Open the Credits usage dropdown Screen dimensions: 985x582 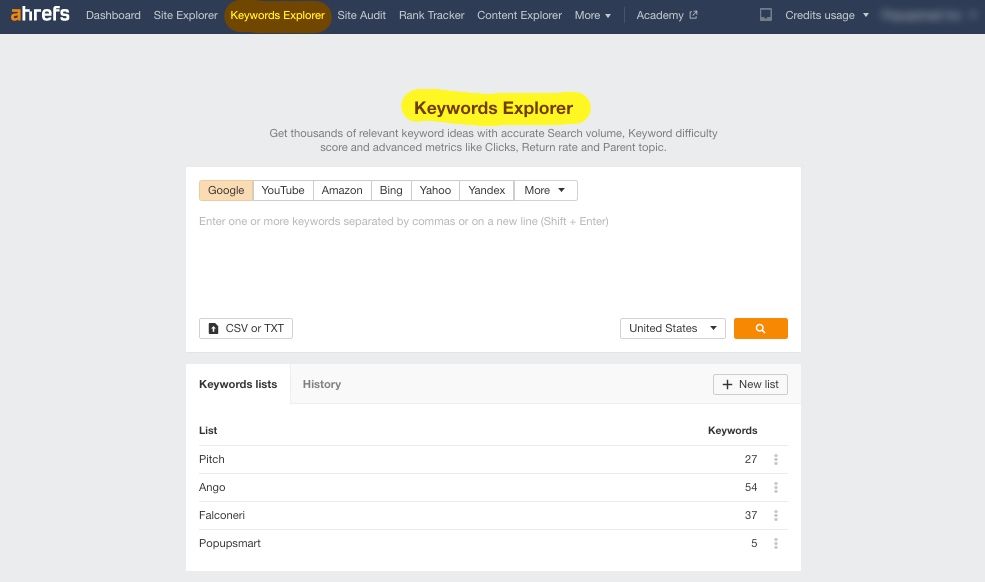click(827, 15)
